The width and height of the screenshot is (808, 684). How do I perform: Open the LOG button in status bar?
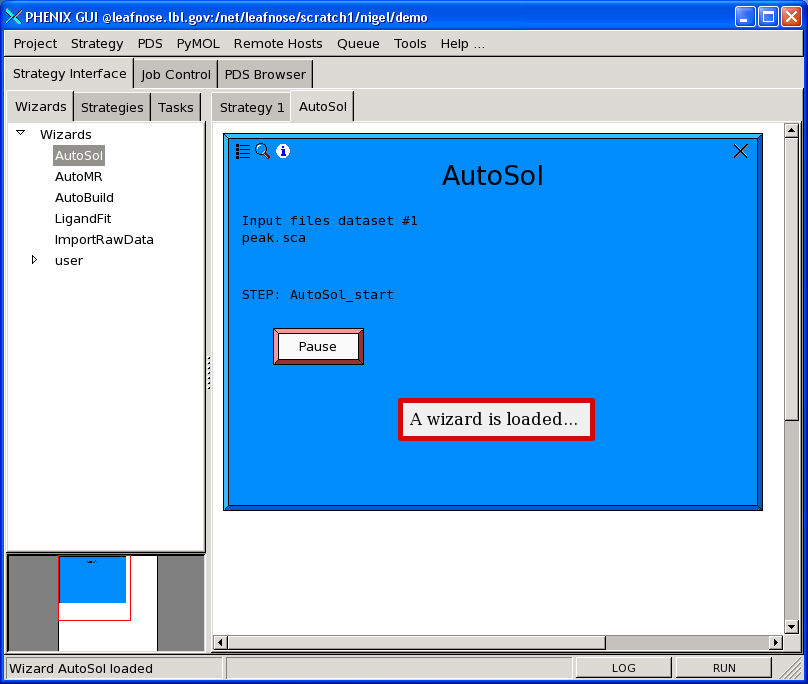click(x=623, y=668)
